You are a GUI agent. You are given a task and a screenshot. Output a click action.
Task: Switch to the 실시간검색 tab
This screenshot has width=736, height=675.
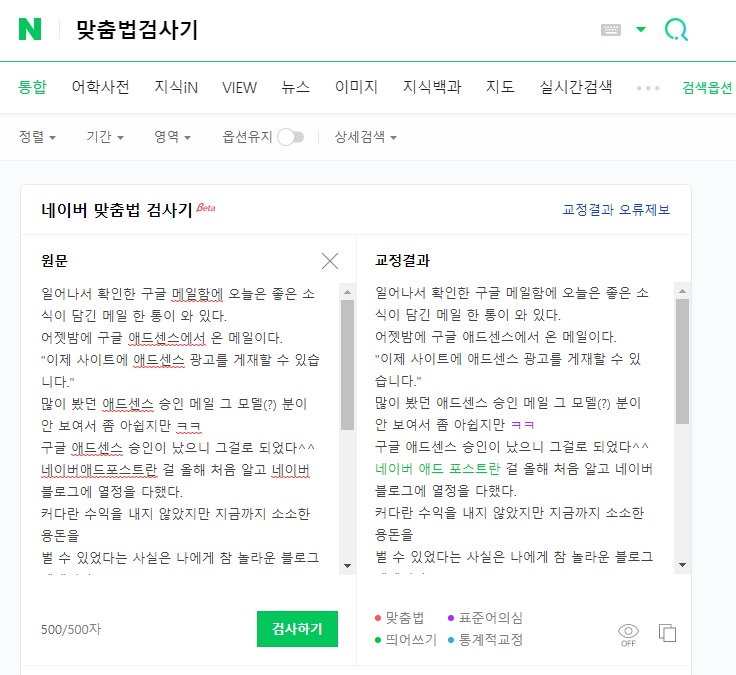coord(575,87)
